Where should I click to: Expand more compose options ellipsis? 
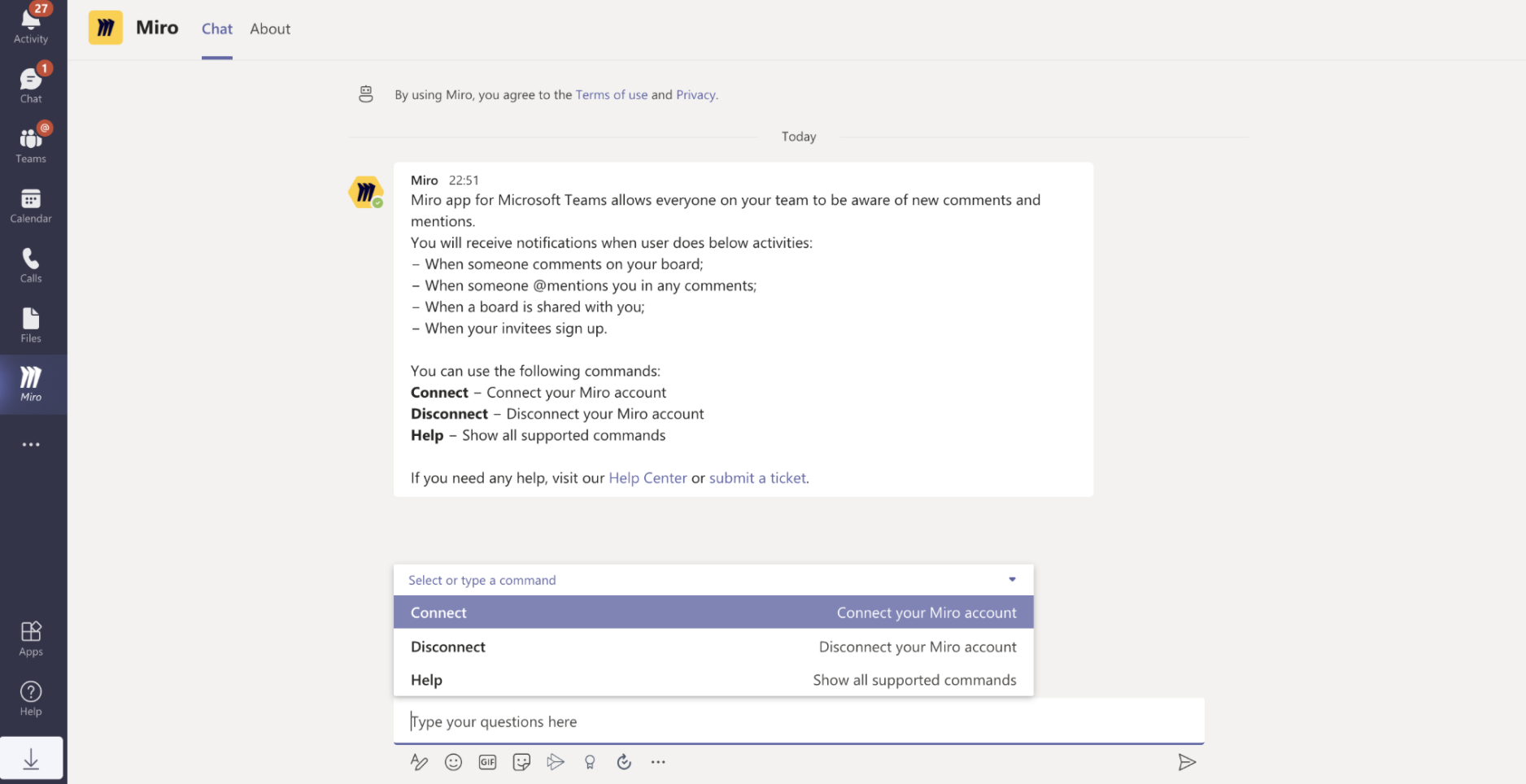click(x=658, y=762)
